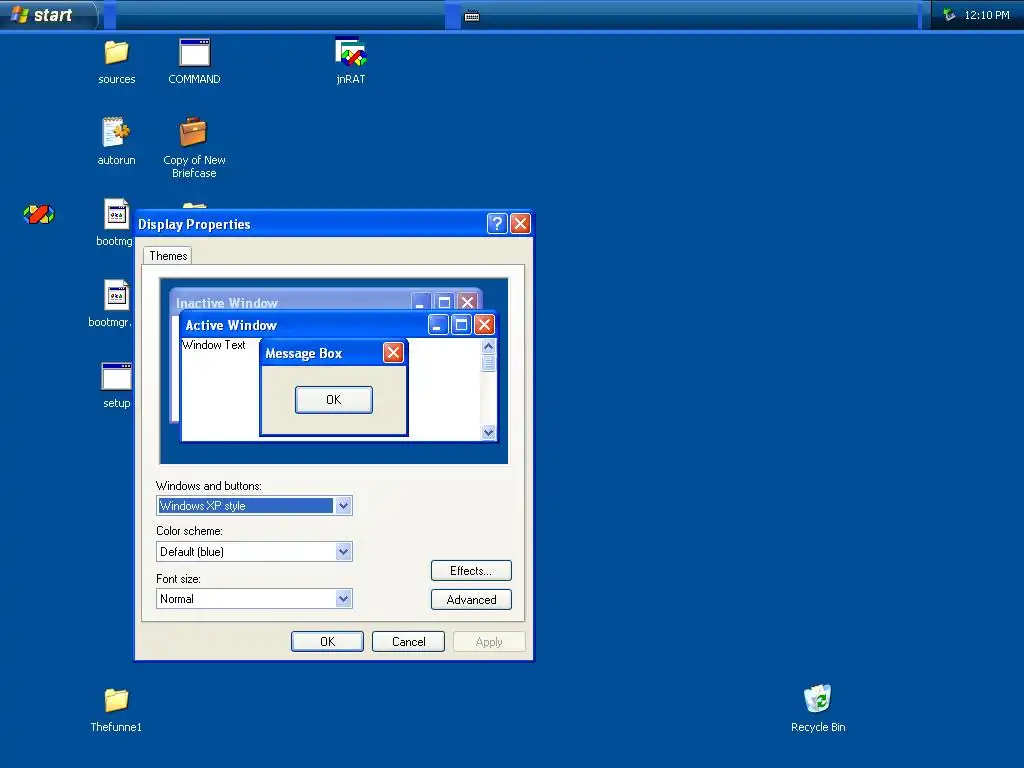The image size is (1024, 768).
Task: Click the preview scrollbar down arrow
Action: pyautogui.click(x=488, y=432)
